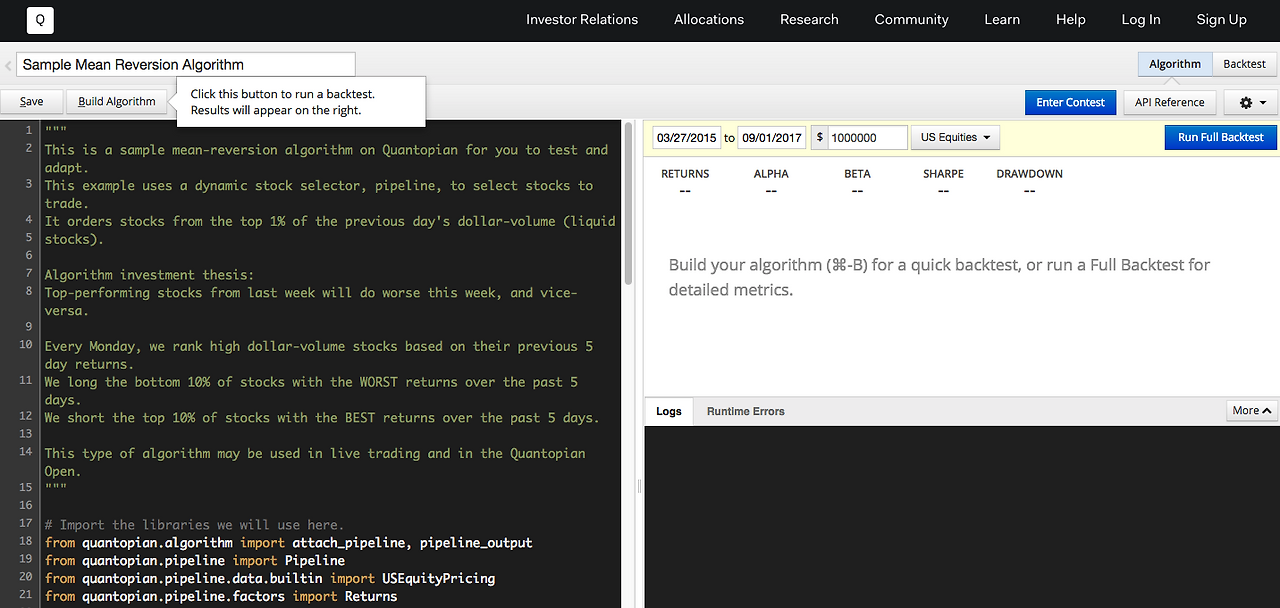Image resolution: width=1280 pixels, height=608 pixels.
Task: Click code line importing attach_pipeline
Action: [289, 543]
